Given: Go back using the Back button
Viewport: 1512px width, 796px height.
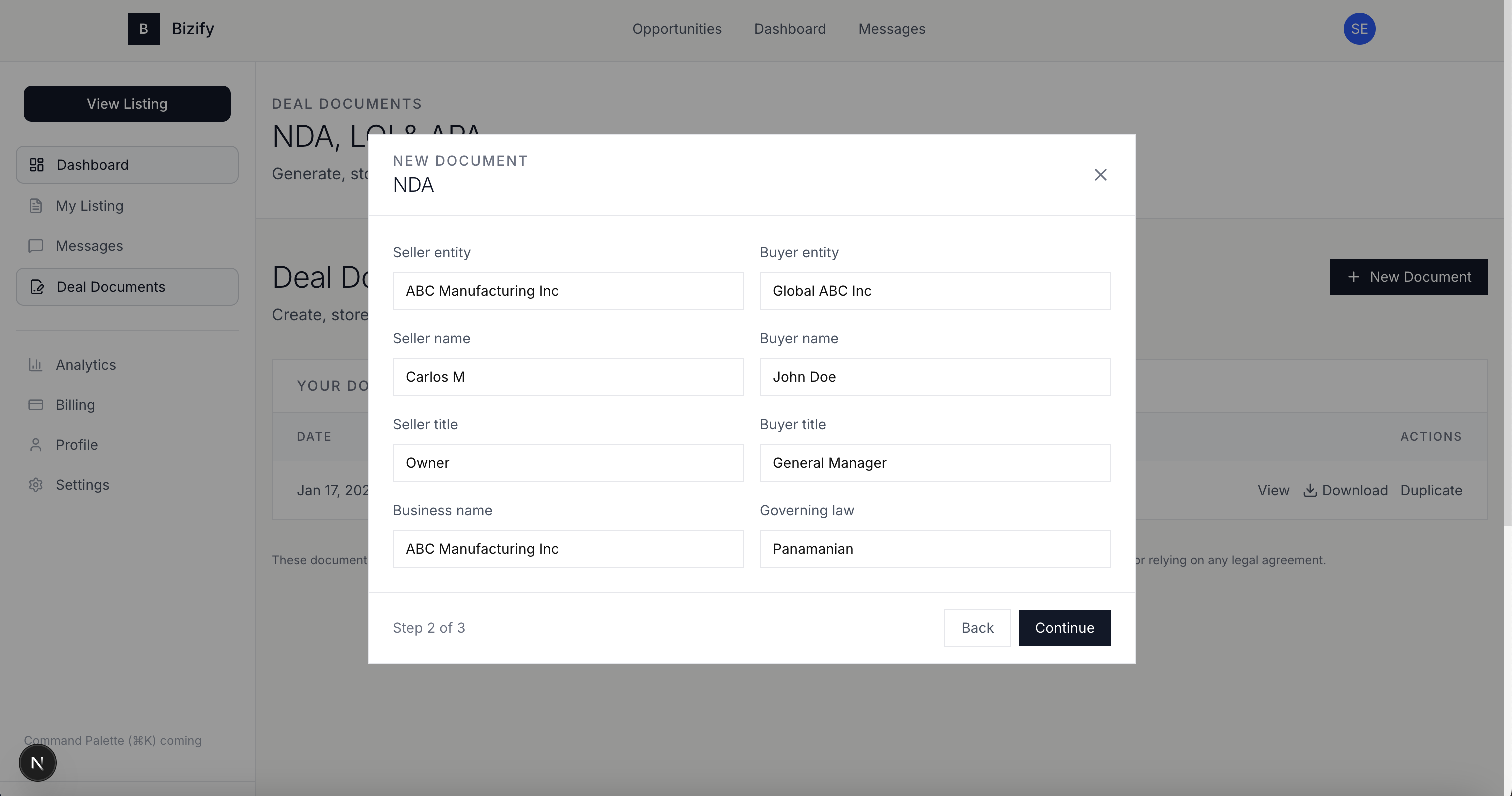Looking at the screenshot, I should (977, 627).
